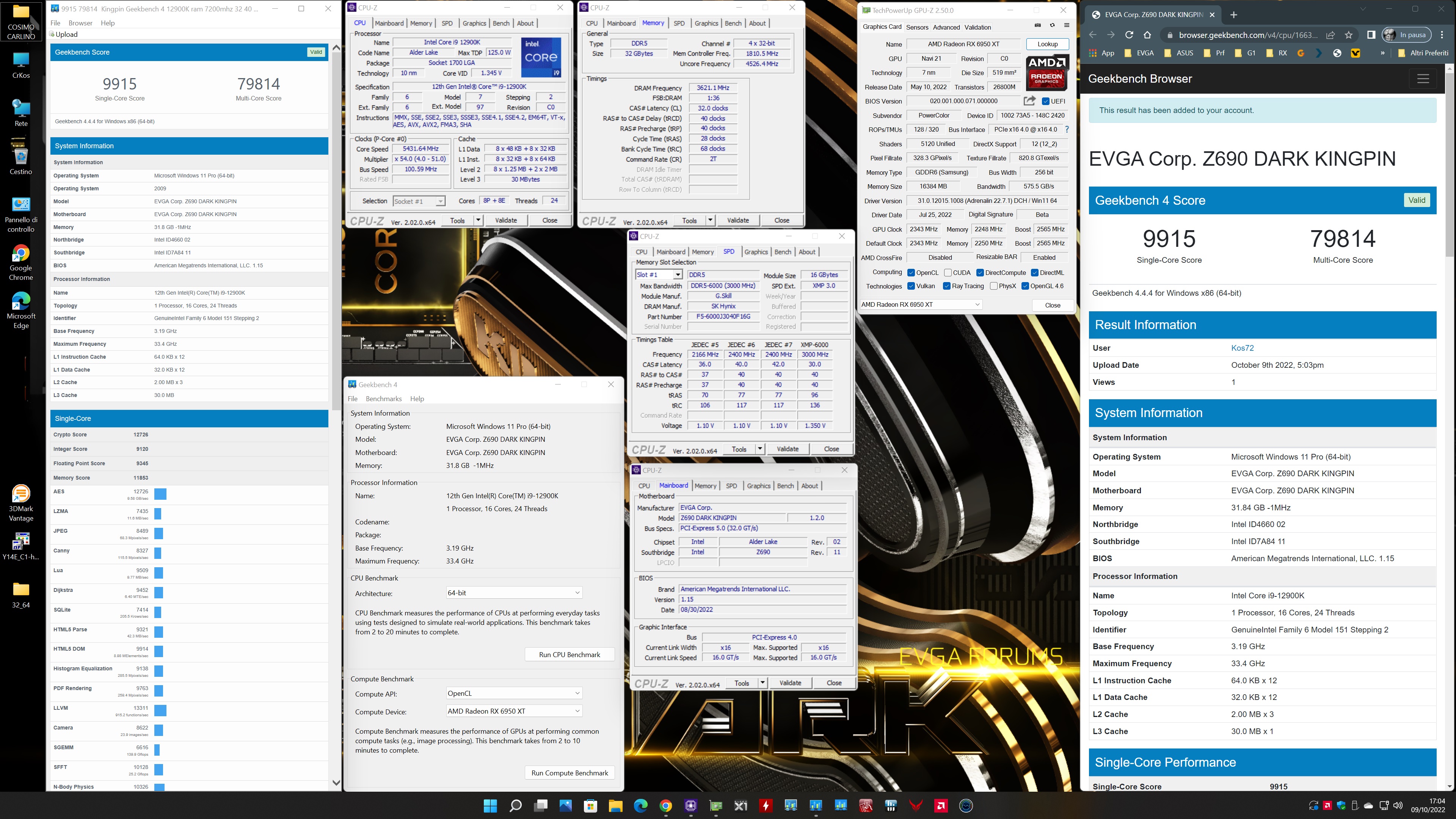
Task: Expand Tools arrow in CPU-Z Mainboard window
Action: pos(762,683)
